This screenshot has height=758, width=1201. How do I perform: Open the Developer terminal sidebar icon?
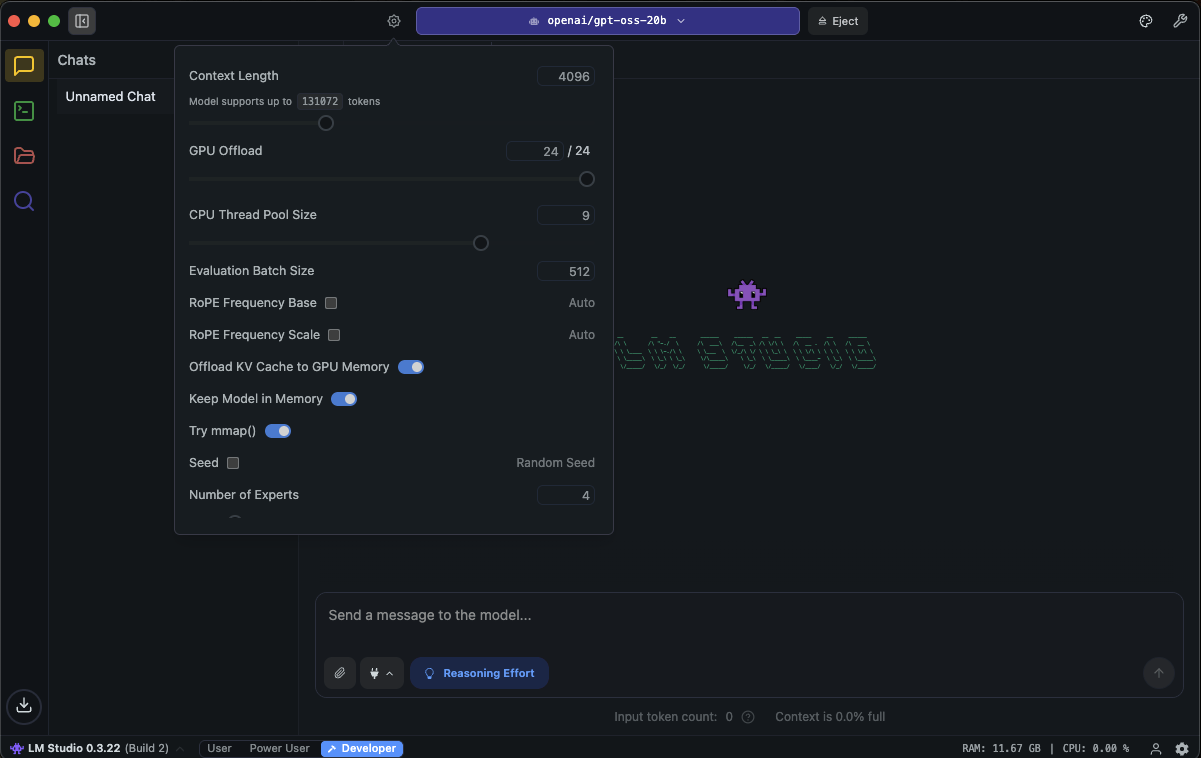[x=24, y=111]
